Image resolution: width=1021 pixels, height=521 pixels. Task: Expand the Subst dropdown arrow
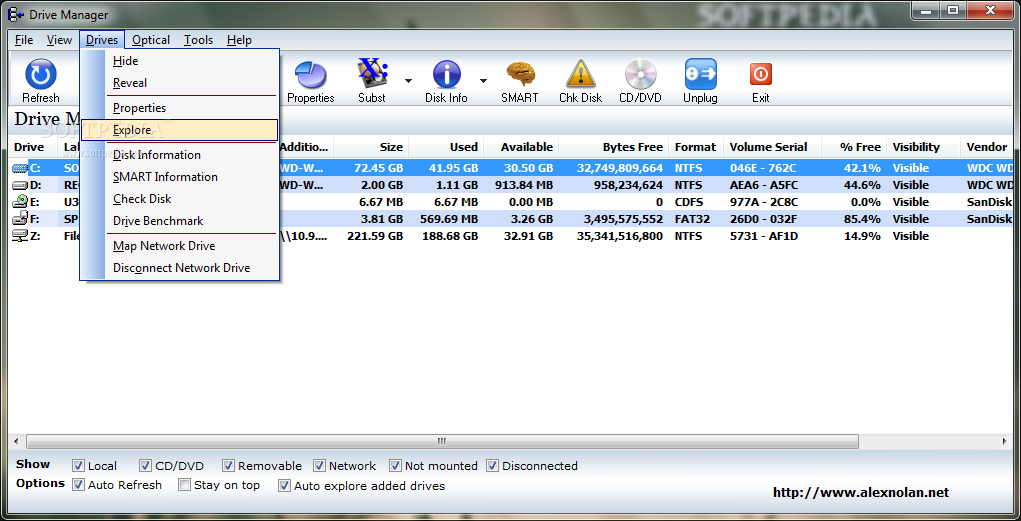point(408,81)
